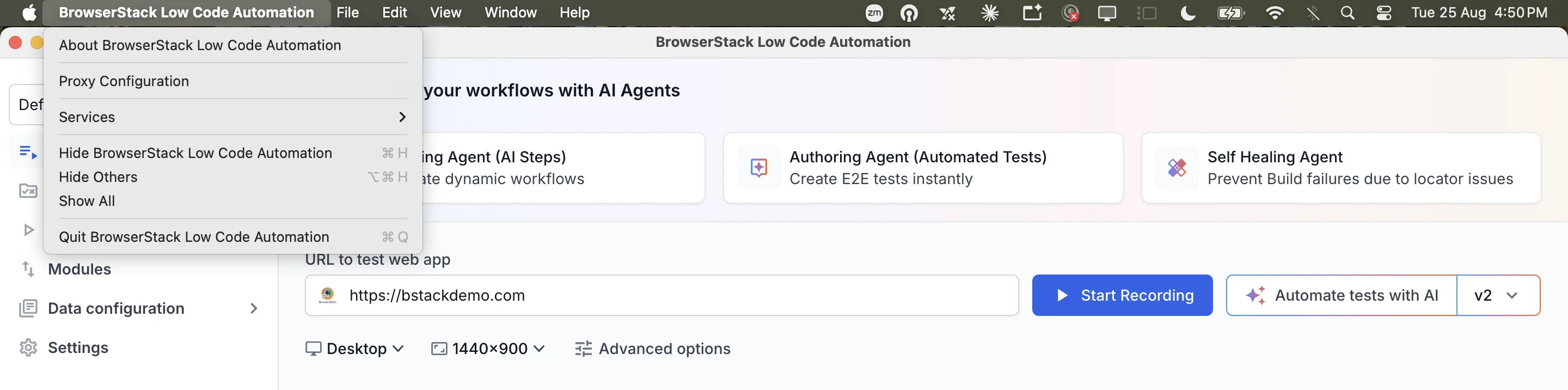Click the Self Healing Agent icon
The height and width of the screenshot is (390, 1568).
tap(1177, 168)
